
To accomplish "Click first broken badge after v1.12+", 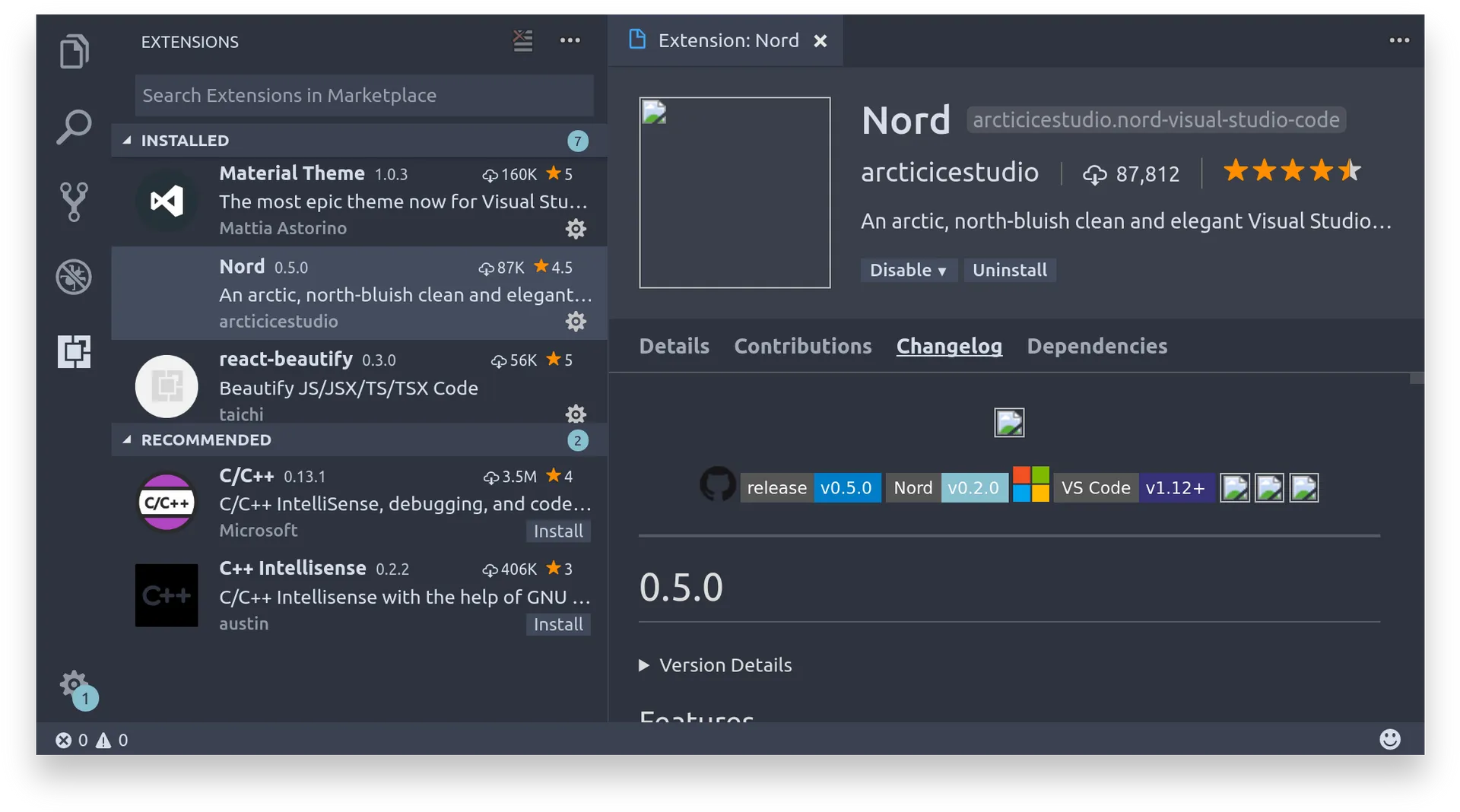I will 1235,487.
